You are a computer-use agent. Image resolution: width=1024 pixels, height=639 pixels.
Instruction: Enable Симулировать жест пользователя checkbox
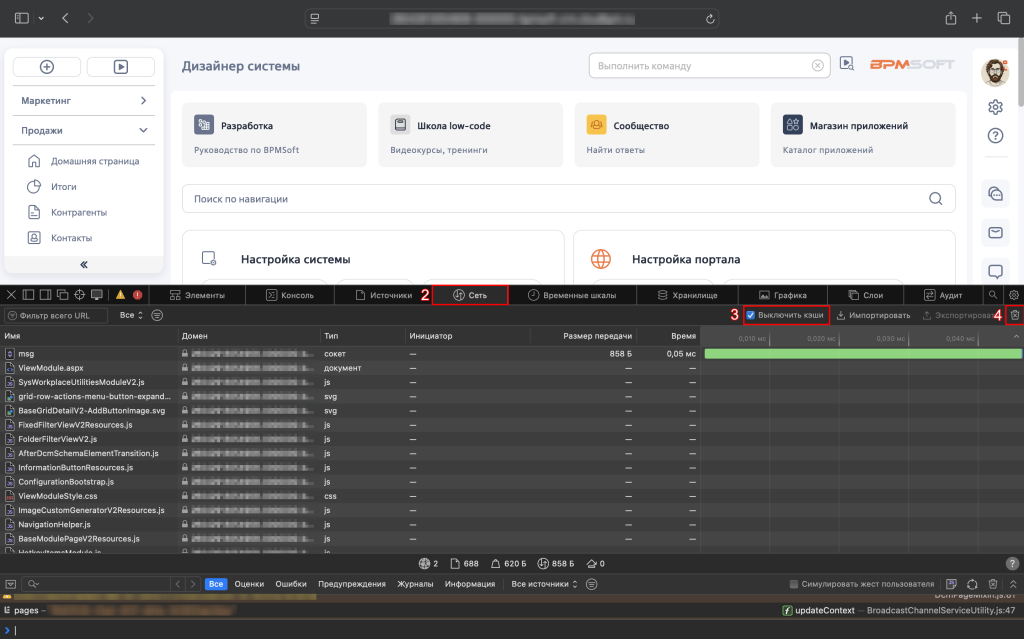[x=793, y=584]
